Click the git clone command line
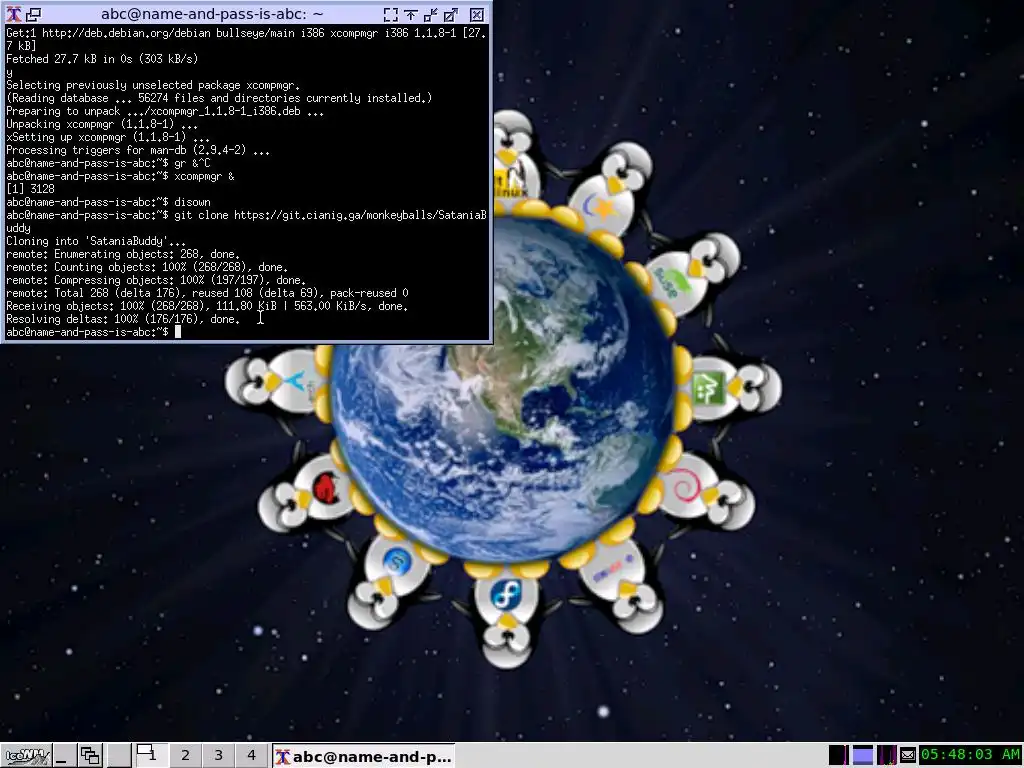Image resolution: width=1024 pixels, height=768 pixels. [x=246, y=221]
